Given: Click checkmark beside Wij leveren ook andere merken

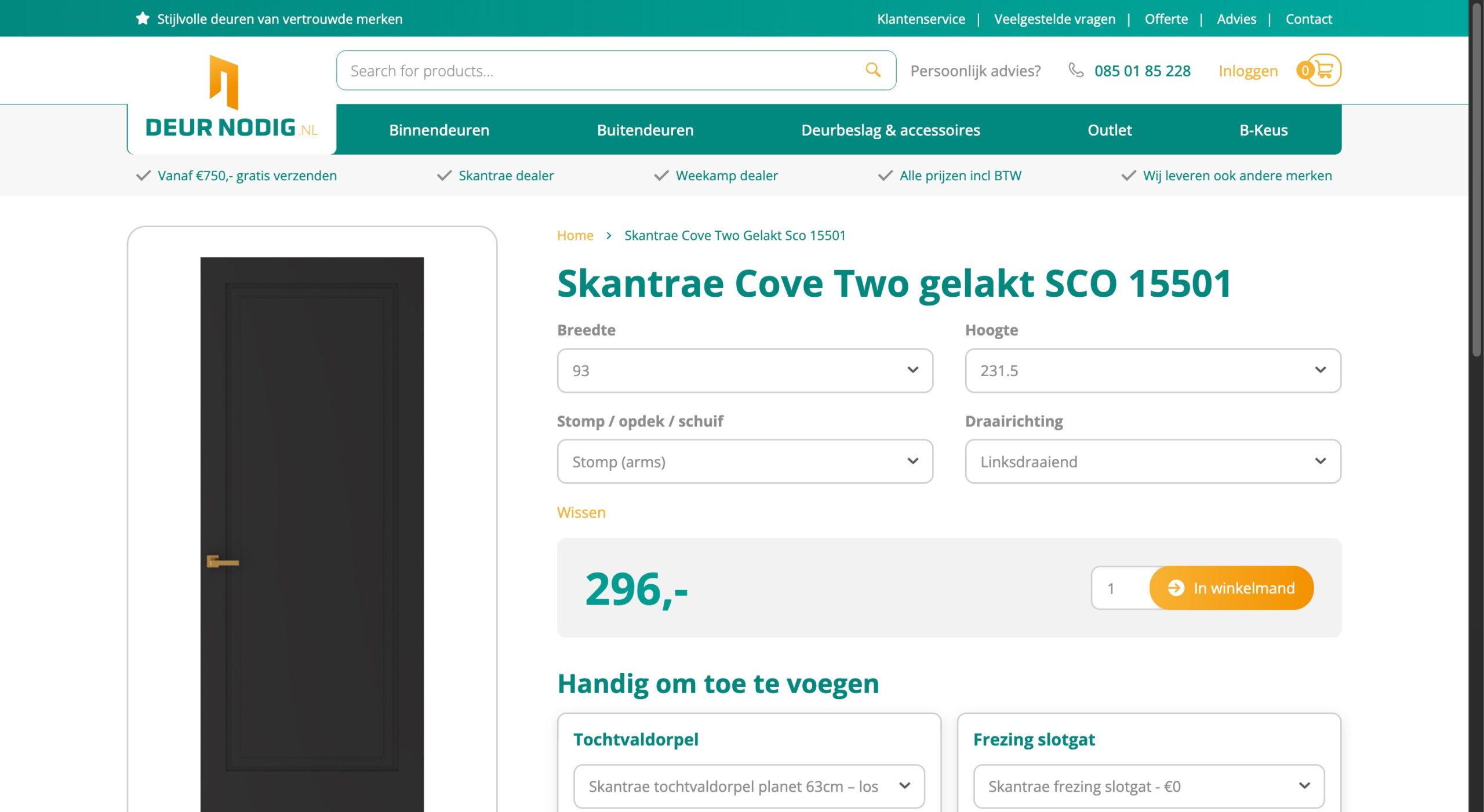Looking at the screenshot, I should [1129, 176].
